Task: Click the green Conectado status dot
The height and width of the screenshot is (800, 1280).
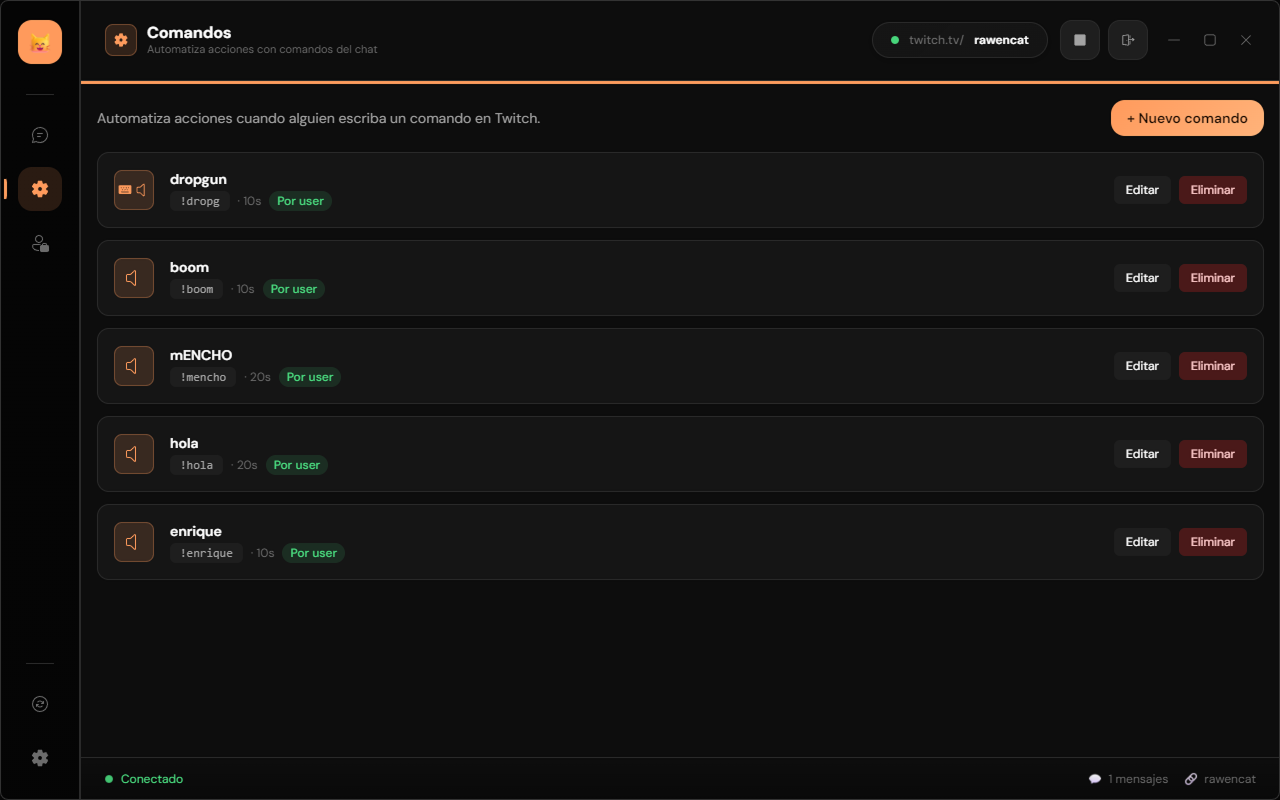Action: pyautogui.click(x=109, y=779)
